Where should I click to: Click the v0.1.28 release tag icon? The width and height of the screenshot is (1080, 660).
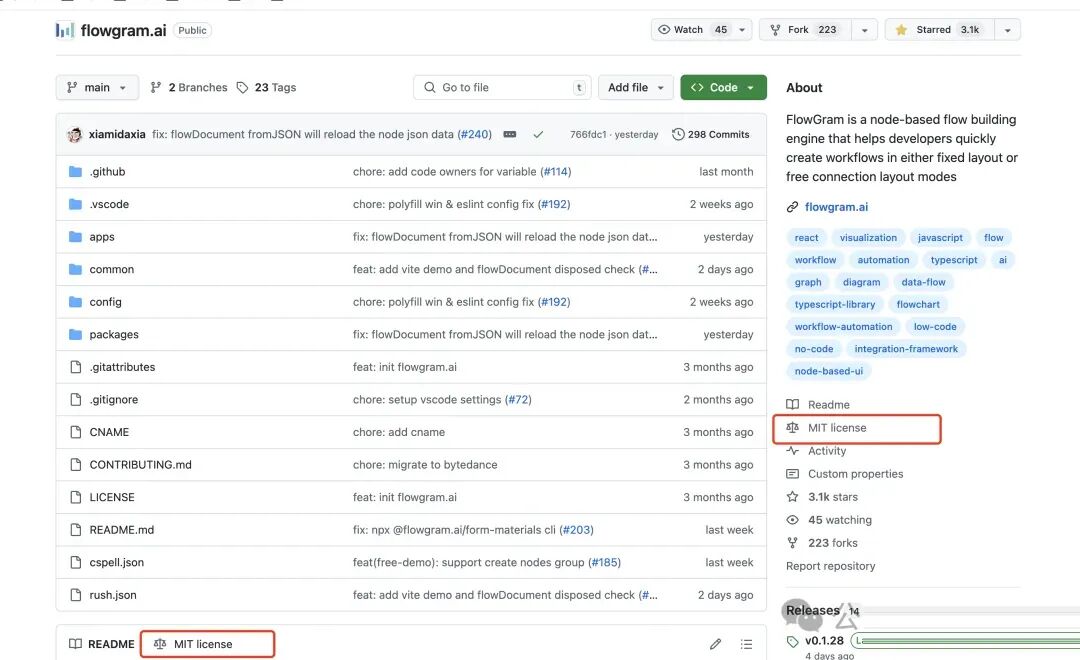click(x=792, y=641)
